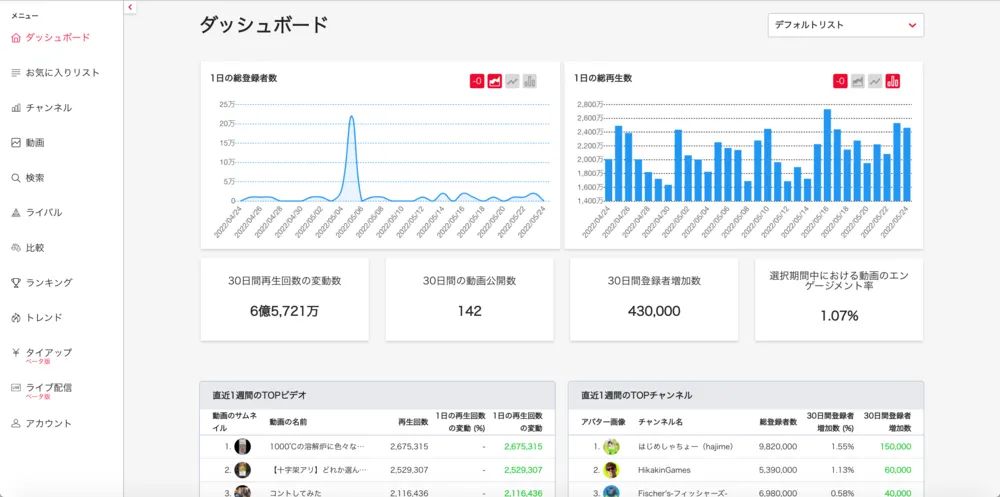Click the 1.07% engagement rate value

point(839,316)
